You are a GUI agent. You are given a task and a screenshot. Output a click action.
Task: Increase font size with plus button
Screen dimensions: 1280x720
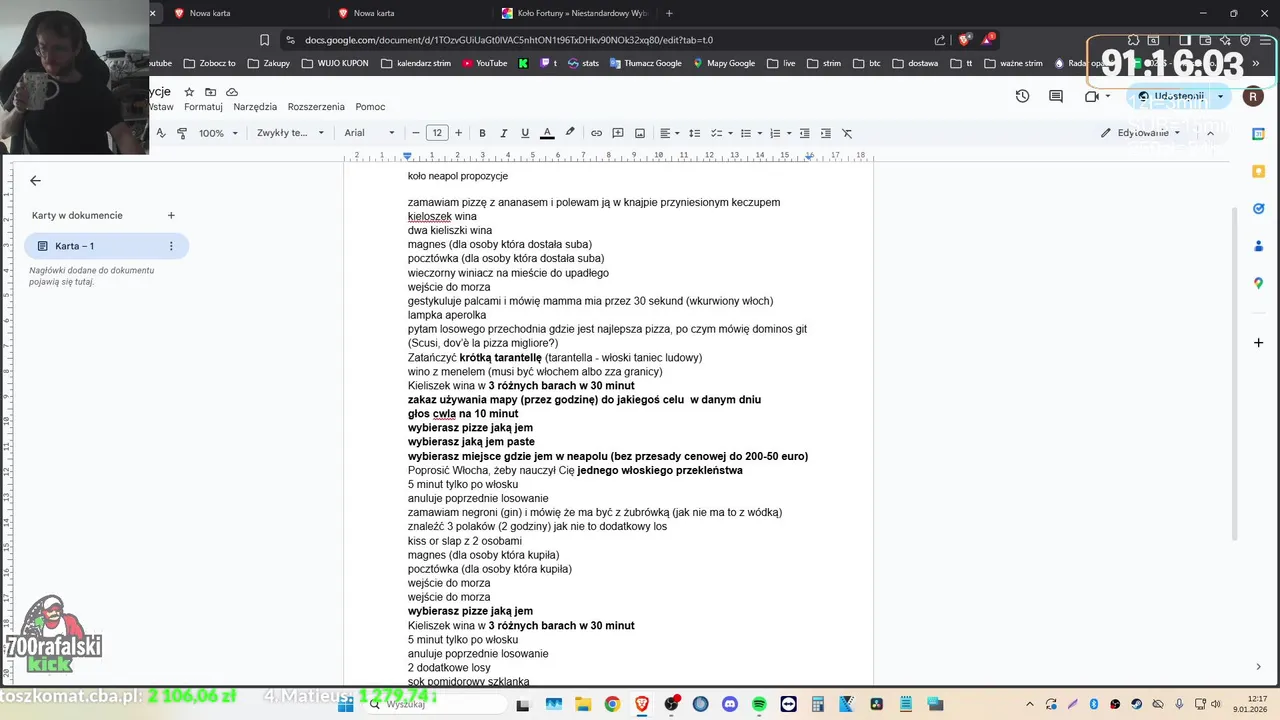(459, 133)
